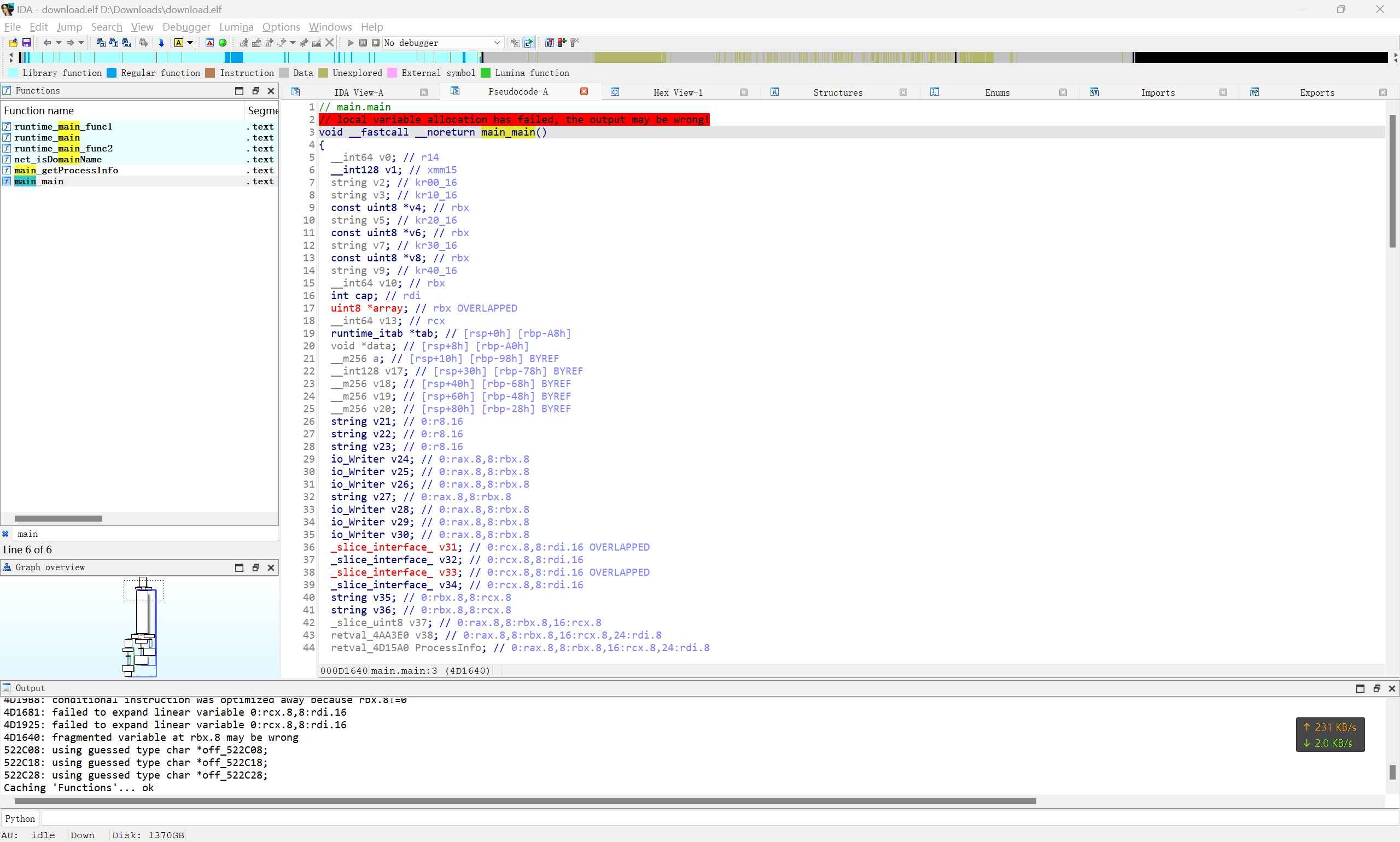Viewport: 1400px width, 842px height.
Task: Open the back-history dropdown arrow
Action: click(59, 43)
